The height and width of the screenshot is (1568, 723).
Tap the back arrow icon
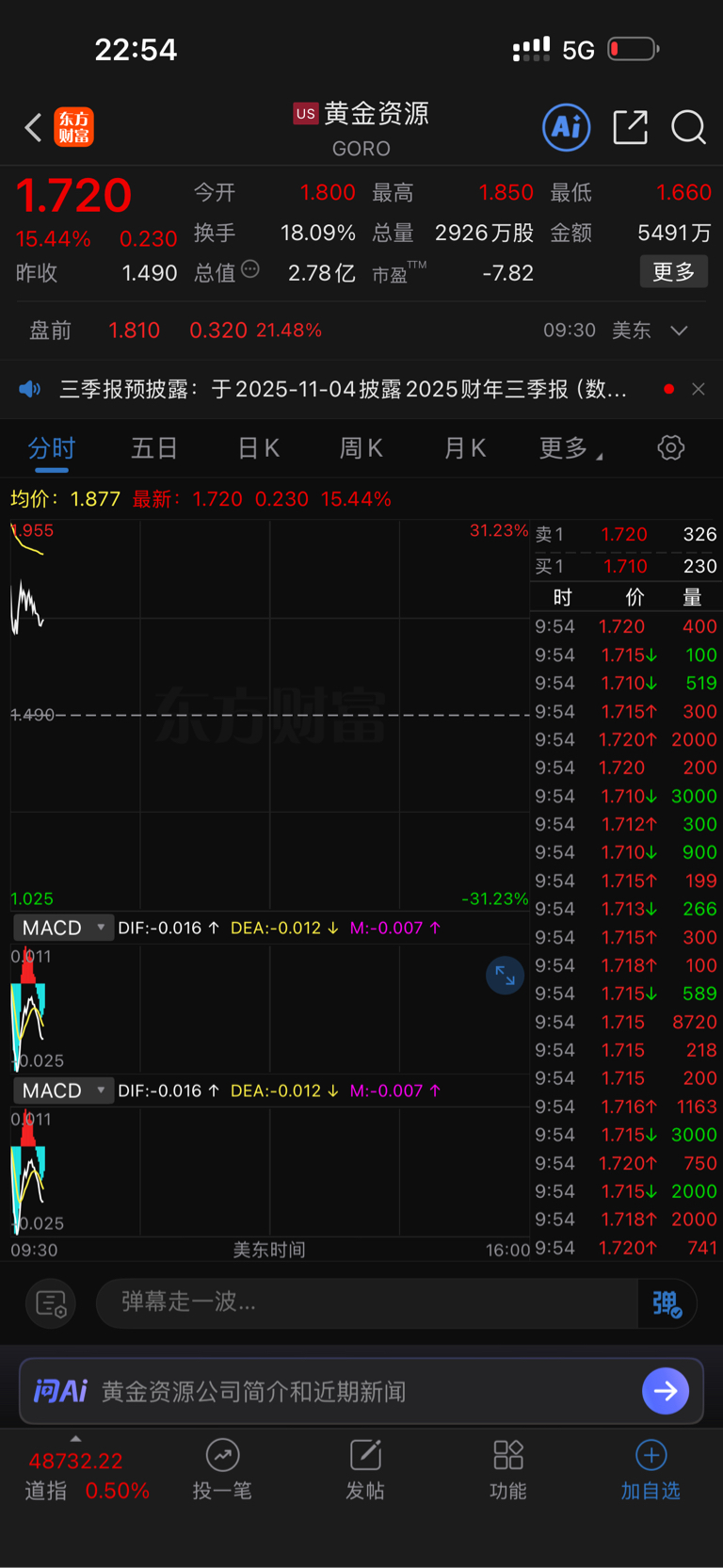[x=33, y=127]
